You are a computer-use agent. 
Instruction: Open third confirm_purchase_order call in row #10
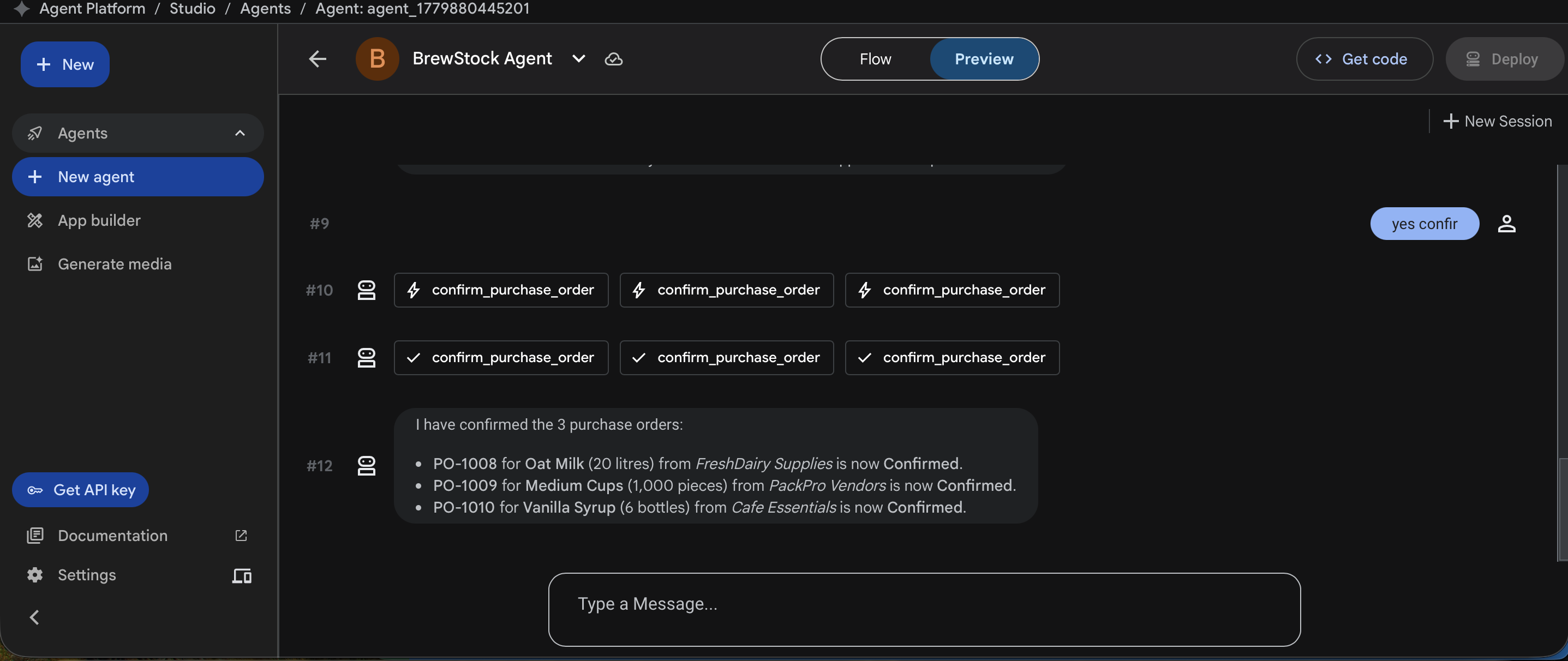pos(952,290)
